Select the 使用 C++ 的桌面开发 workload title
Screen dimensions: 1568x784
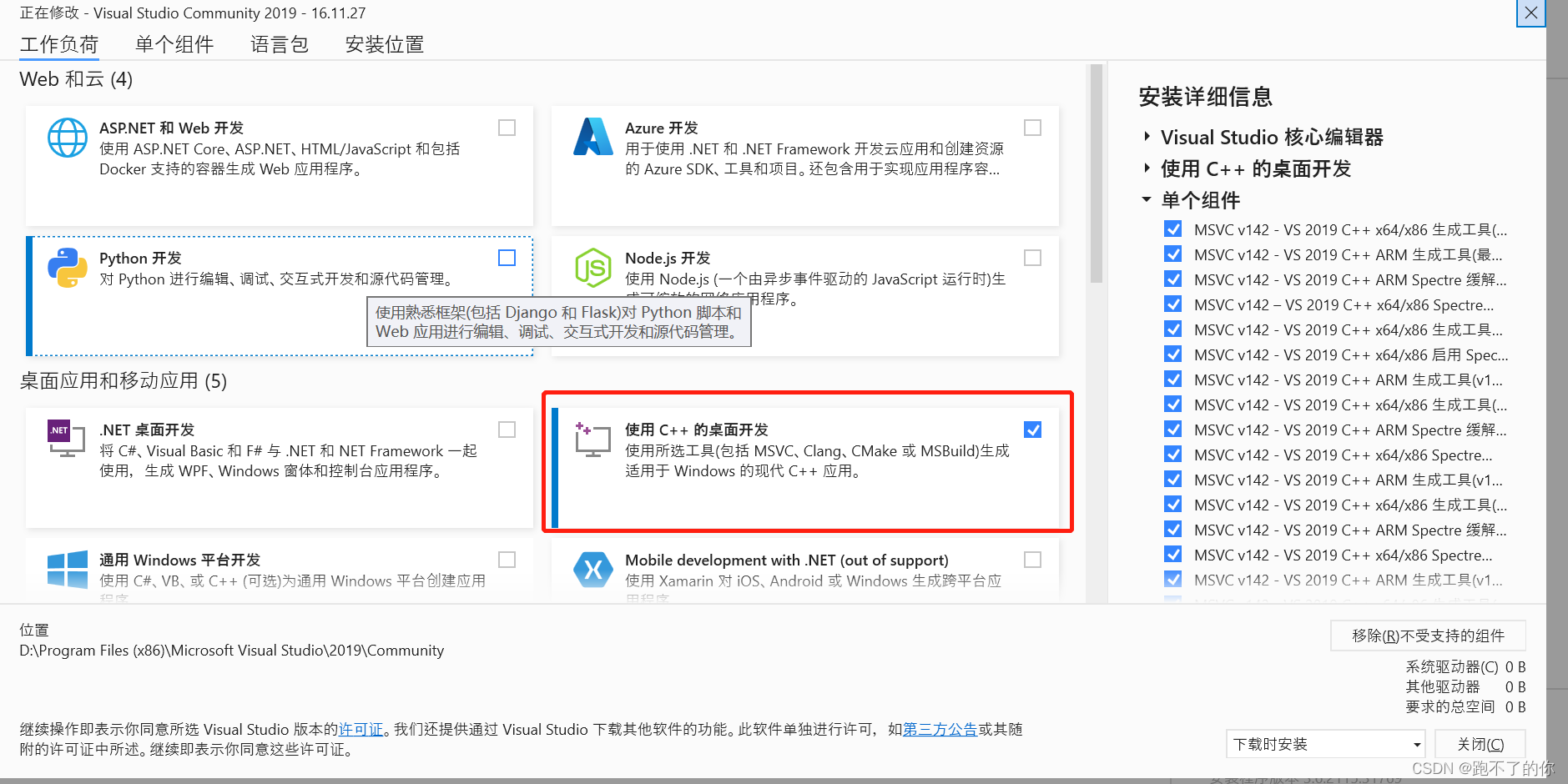pyautogui.click(x=697, y=430)
